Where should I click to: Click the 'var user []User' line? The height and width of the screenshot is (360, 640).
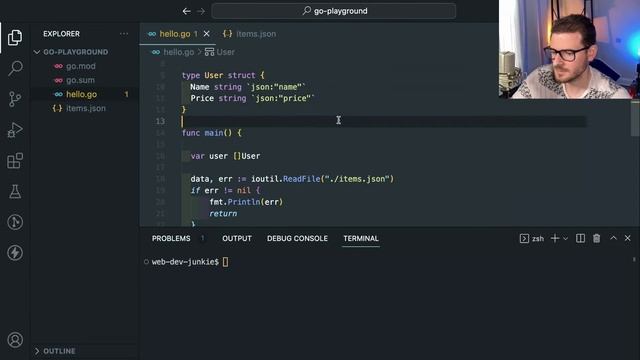coord(225,156)
